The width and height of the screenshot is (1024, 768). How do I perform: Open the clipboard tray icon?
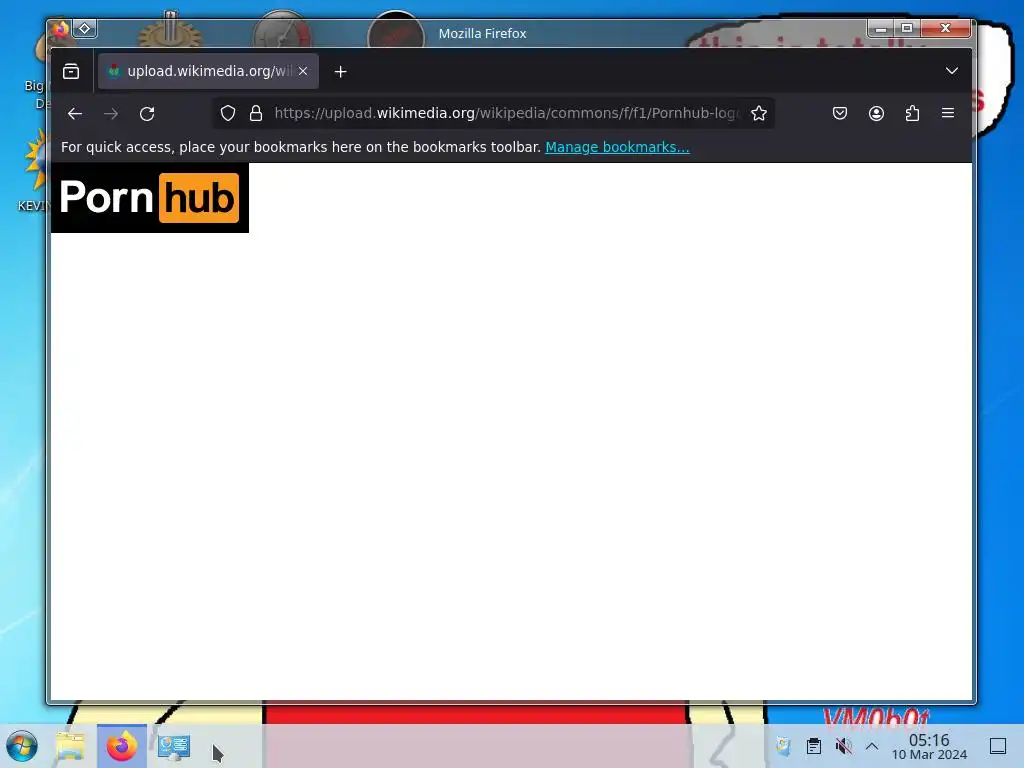[x=814, y=746]
